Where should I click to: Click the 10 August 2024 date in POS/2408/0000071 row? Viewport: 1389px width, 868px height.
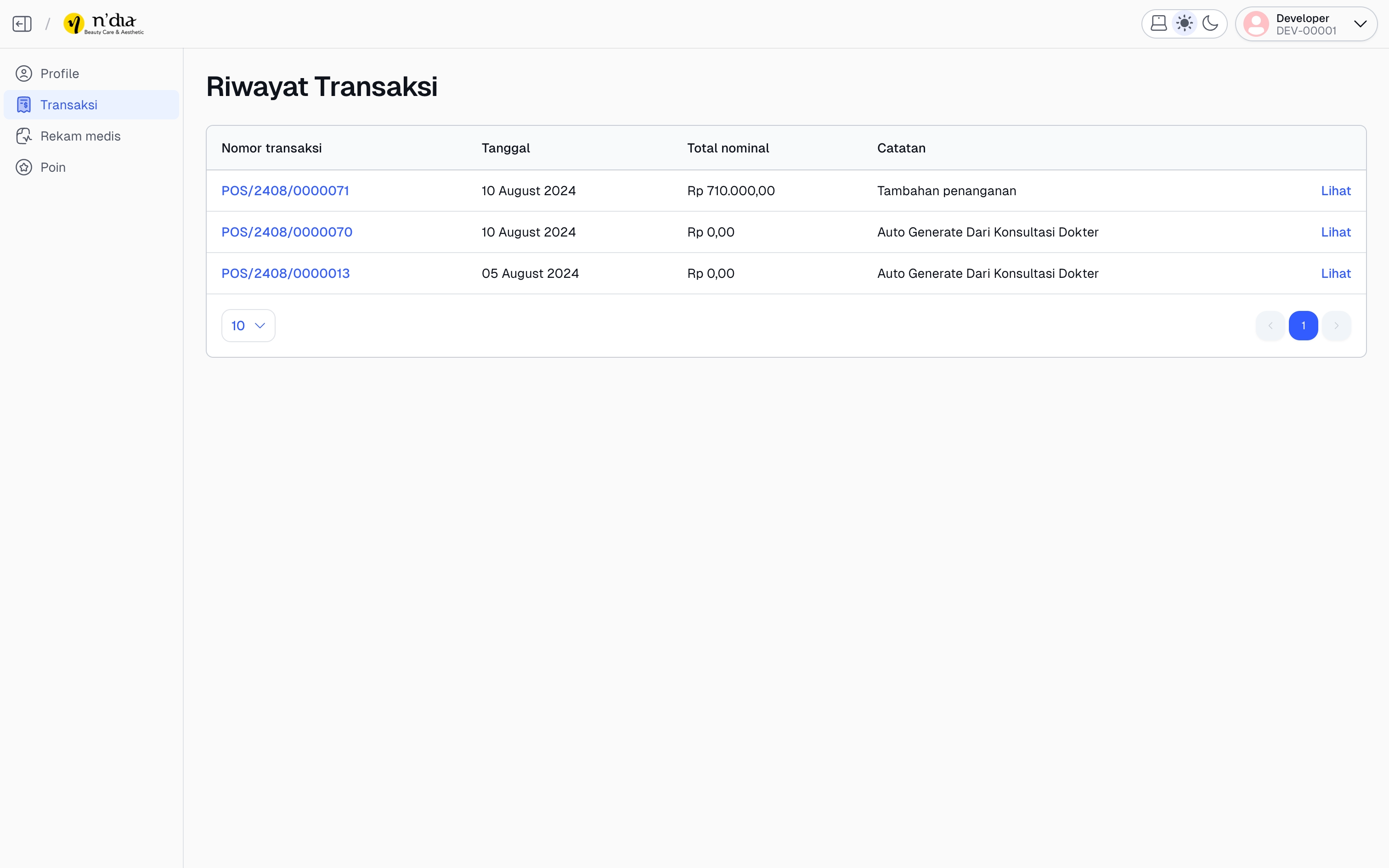(x=528, y=191)
